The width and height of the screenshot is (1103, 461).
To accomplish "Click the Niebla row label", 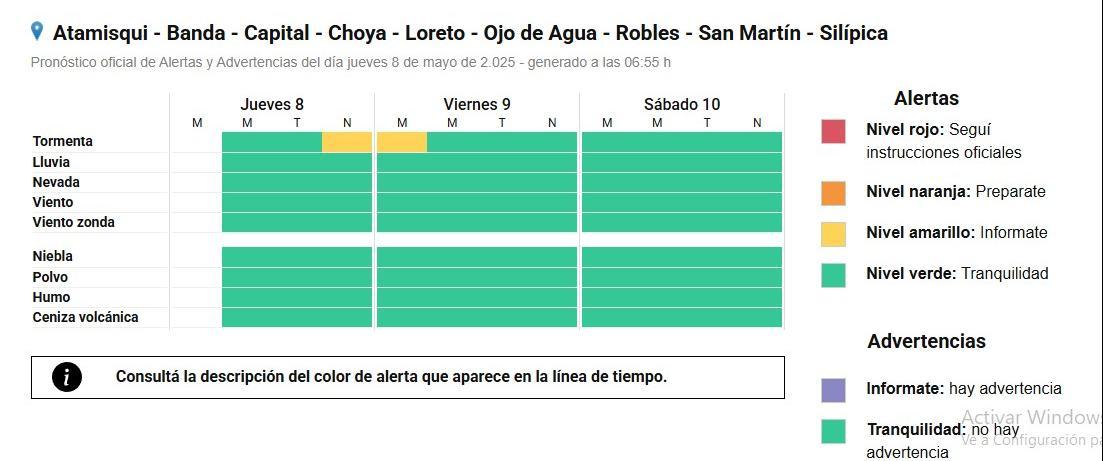I will tap(52, 256).
